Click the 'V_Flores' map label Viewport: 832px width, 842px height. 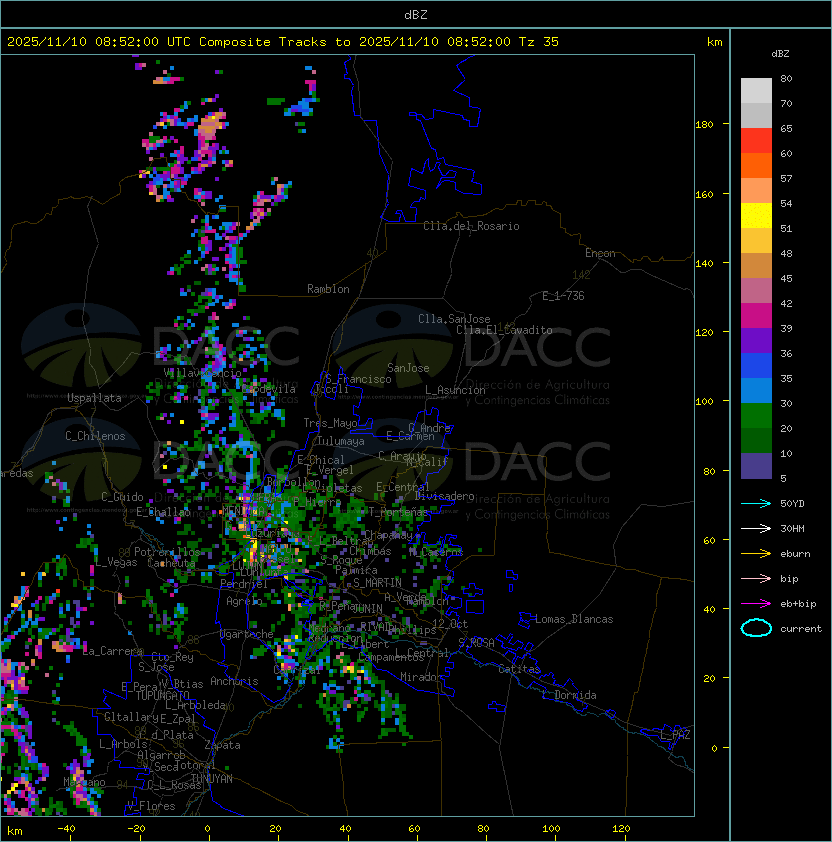(151, 806)
